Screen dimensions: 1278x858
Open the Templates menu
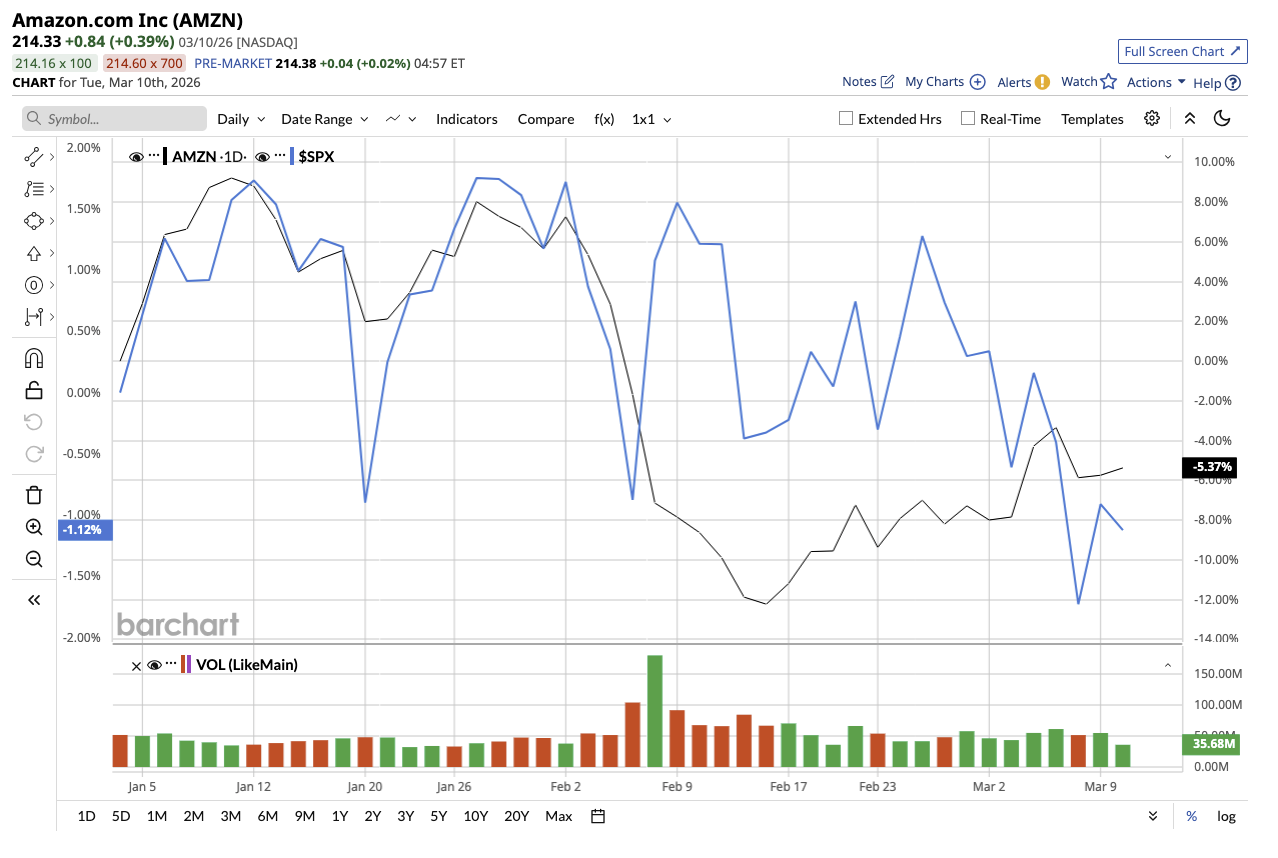(1092, 118)
